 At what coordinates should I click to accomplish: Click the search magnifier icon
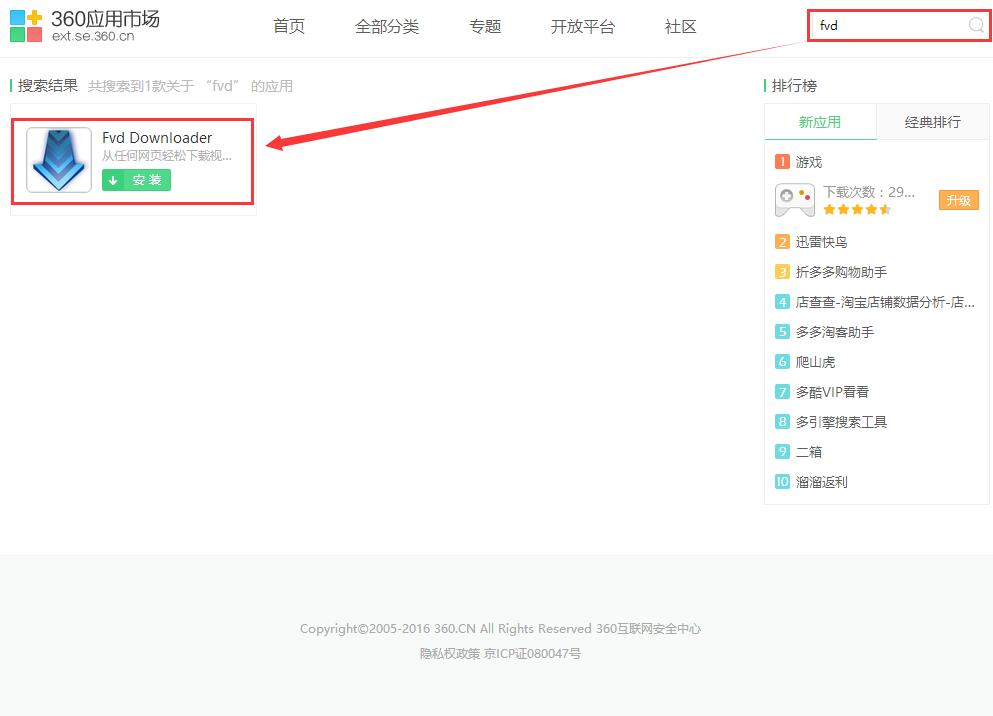coord(975,26)
